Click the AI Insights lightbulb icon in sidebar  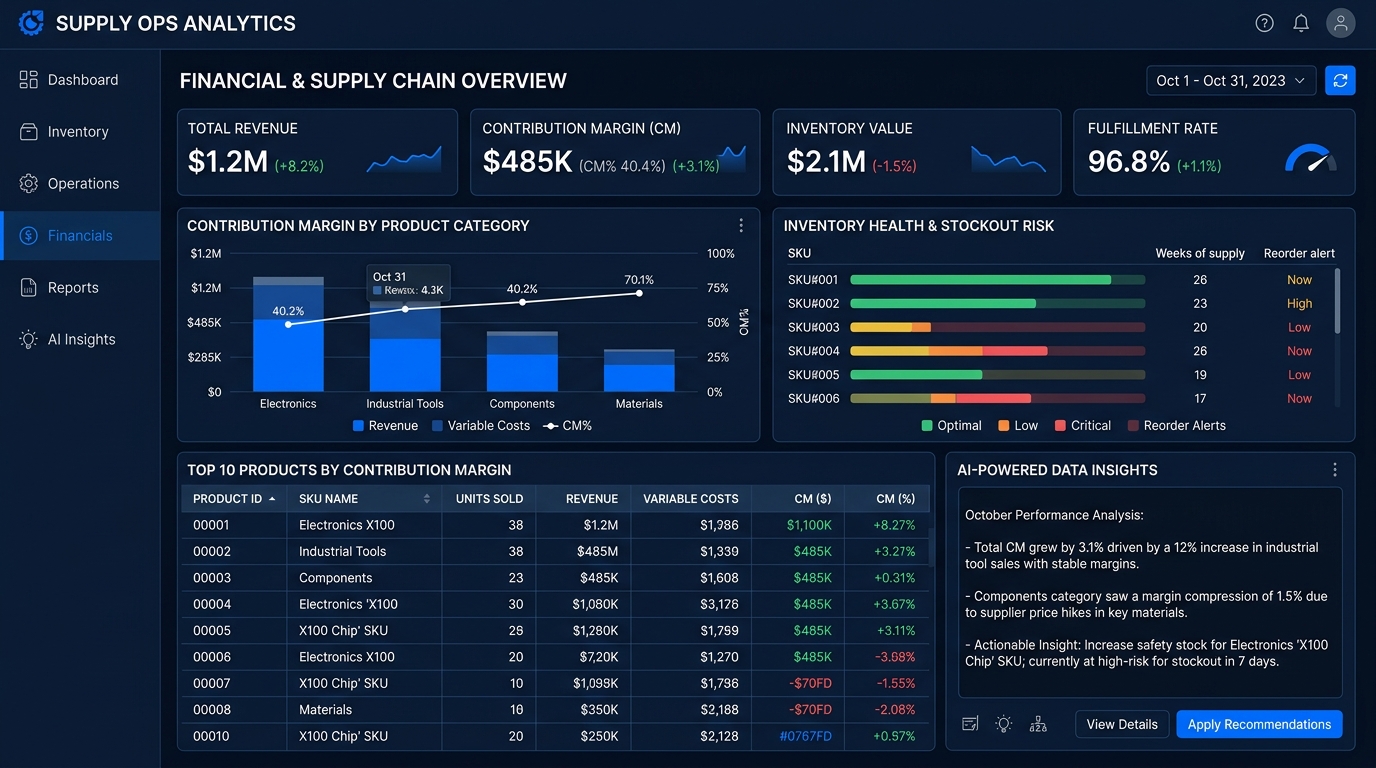point(28,340)
